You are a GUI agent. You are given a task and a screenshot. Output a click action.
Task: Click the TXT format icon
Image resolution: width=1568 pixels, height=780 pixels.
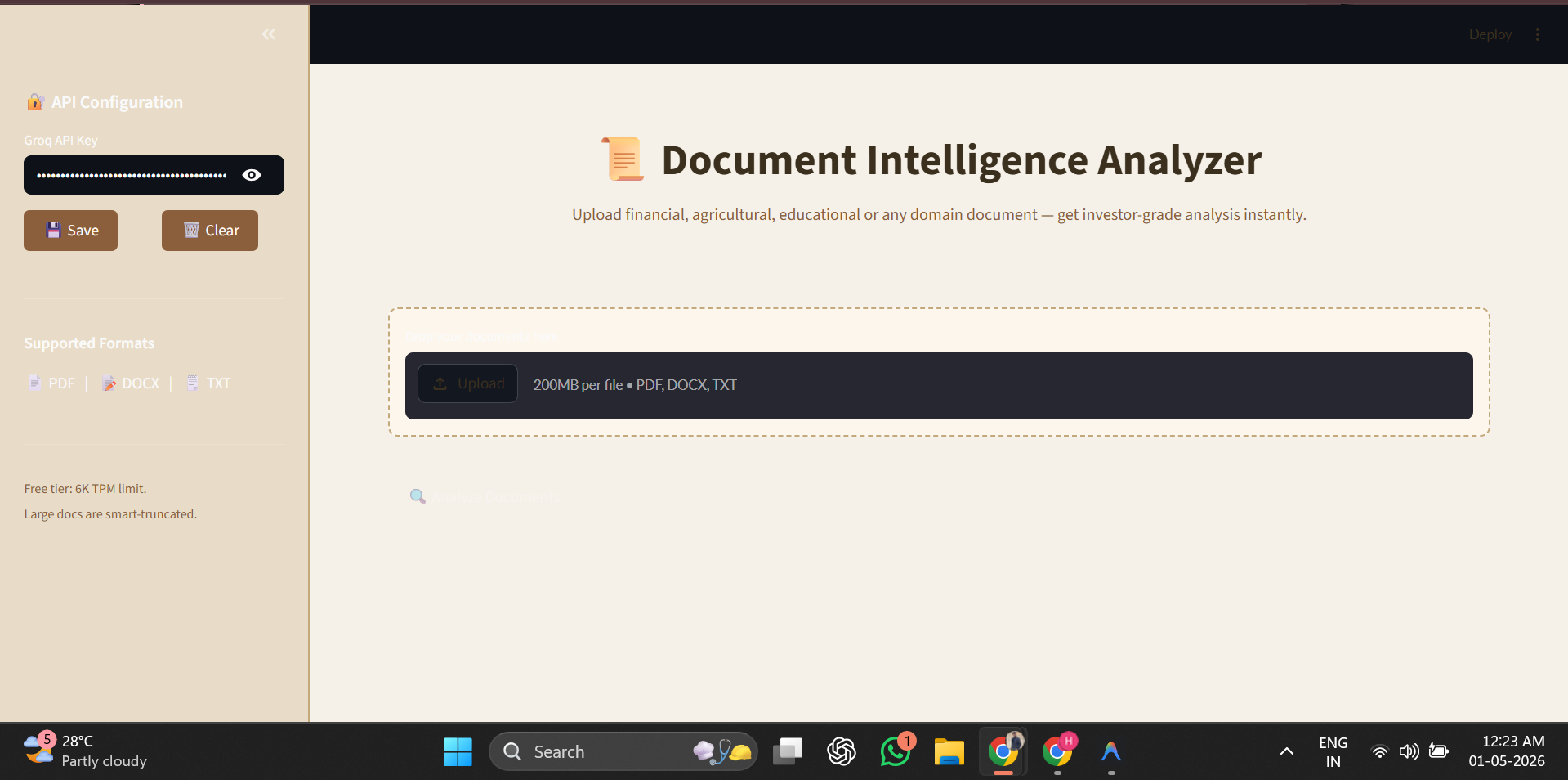pyautogui.click(x=193, y=383)
